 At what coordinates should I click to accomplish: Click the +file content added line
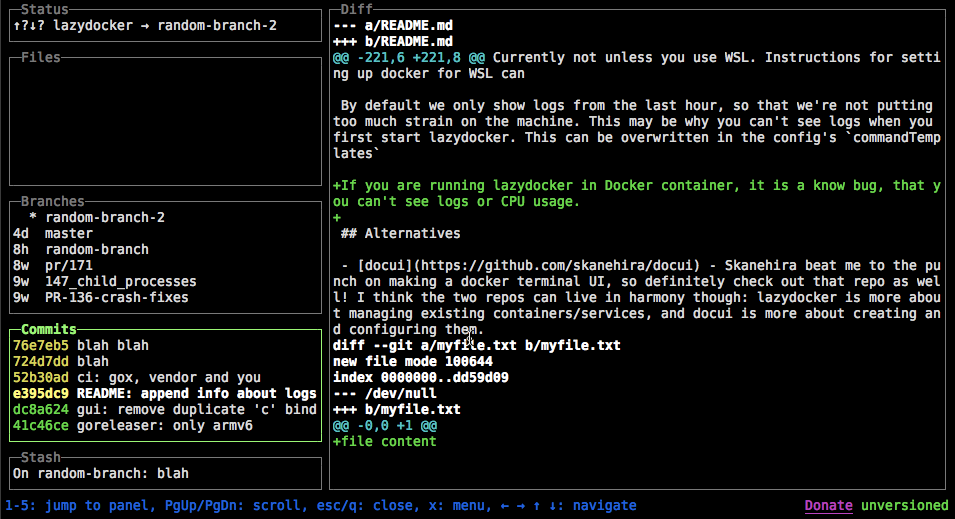(x=384, y=441)
